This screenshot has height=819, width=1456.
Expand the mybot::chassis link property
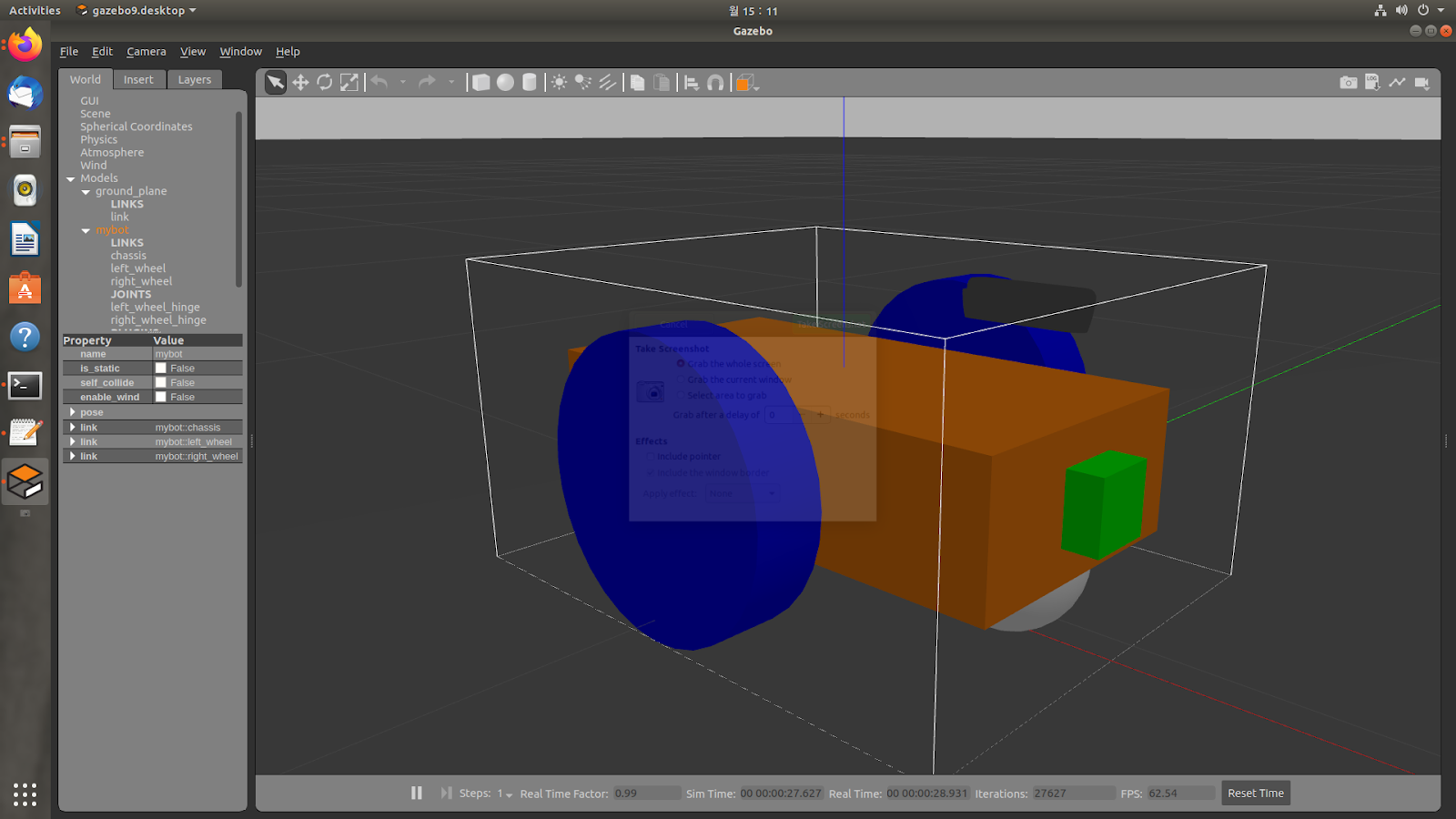pos(73,427)
